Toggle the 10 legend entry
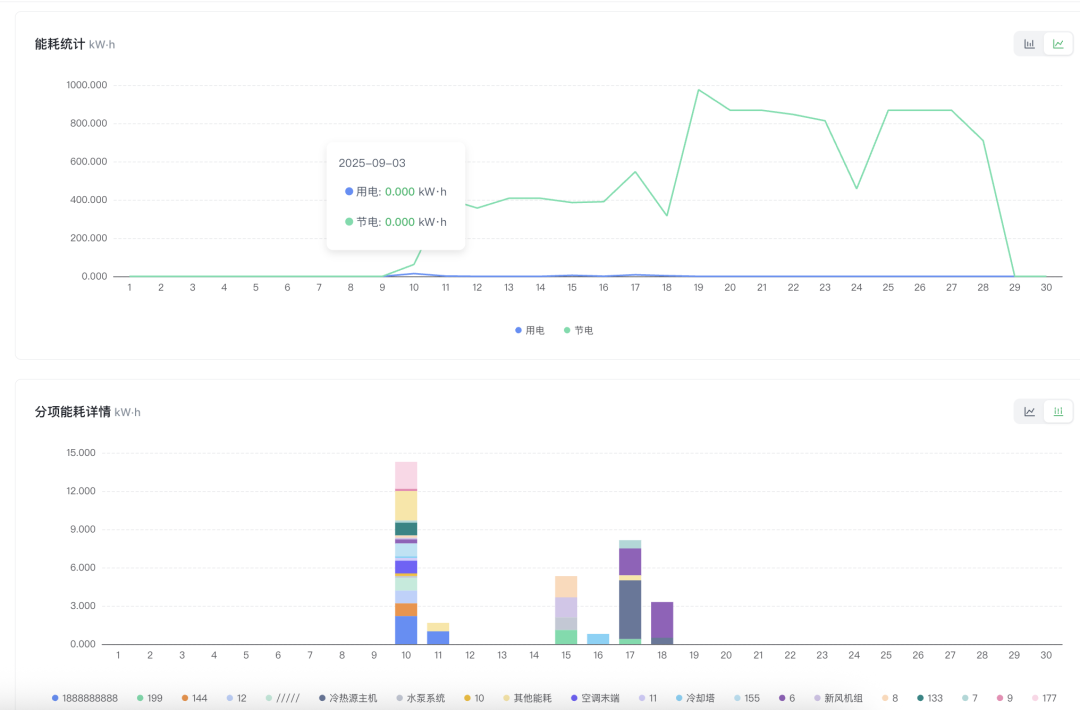The image size is (1080, 710). tap(474, 698)
